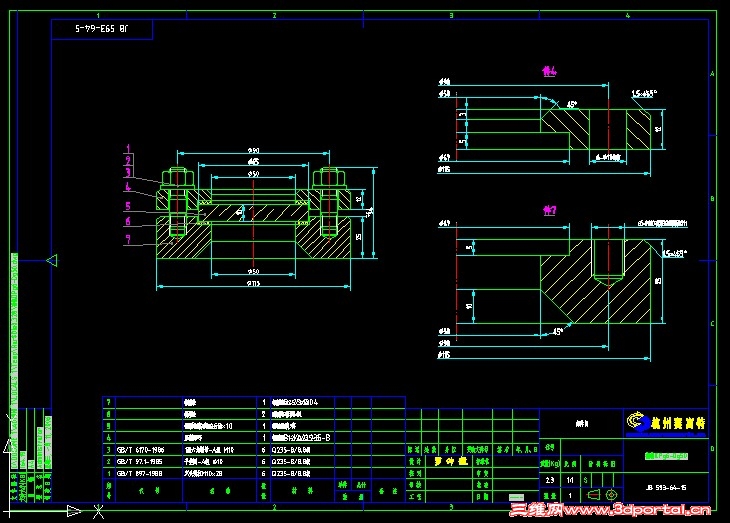This screenshot has width=730, height=523.
Task: Select the left hex nut in assembly view
Action: coord(178,177)
